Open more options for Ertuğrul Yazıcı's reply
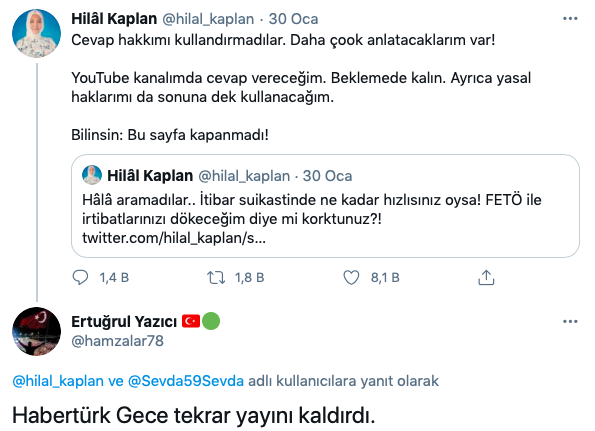Screen dimensions: 595x431 coord(570,322)
